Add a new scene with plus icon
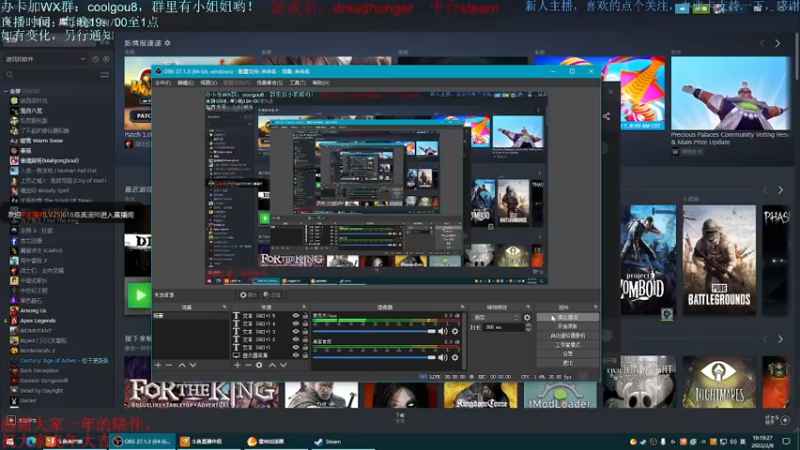This screenshot has width=800, height=450. tap(158, 365)
